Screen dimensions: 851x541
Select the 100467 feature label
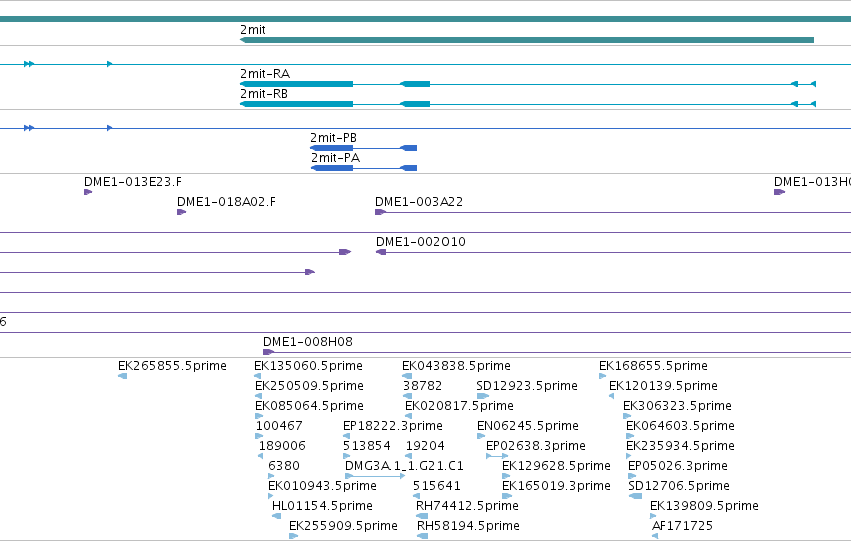pos(279,426)
